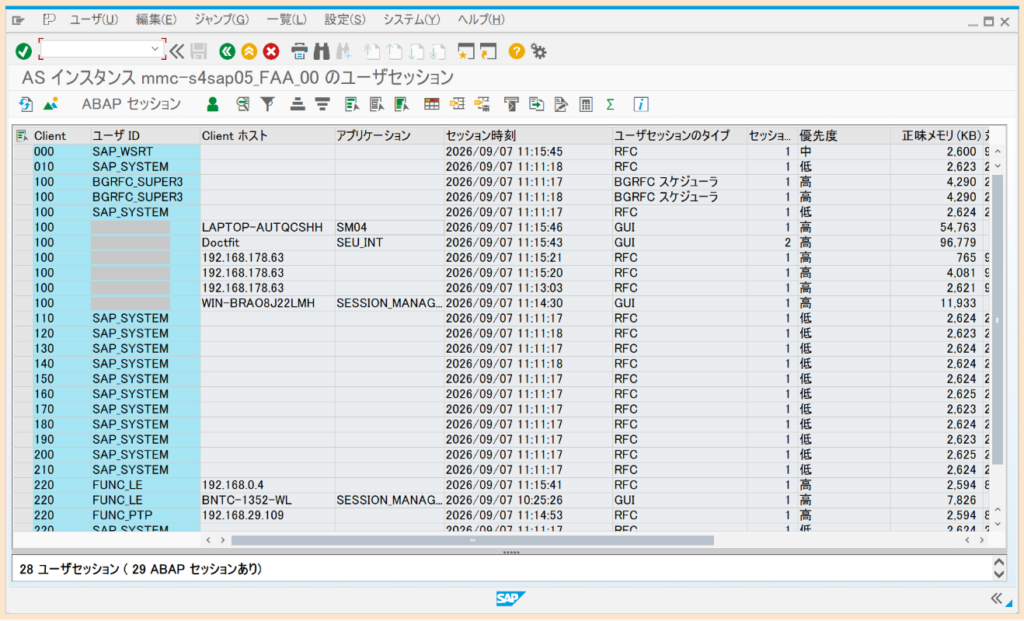Select the LAPTOP-AUTQCSHH host cell
This screenshot has width=1024, height=621.
(268, 227)
